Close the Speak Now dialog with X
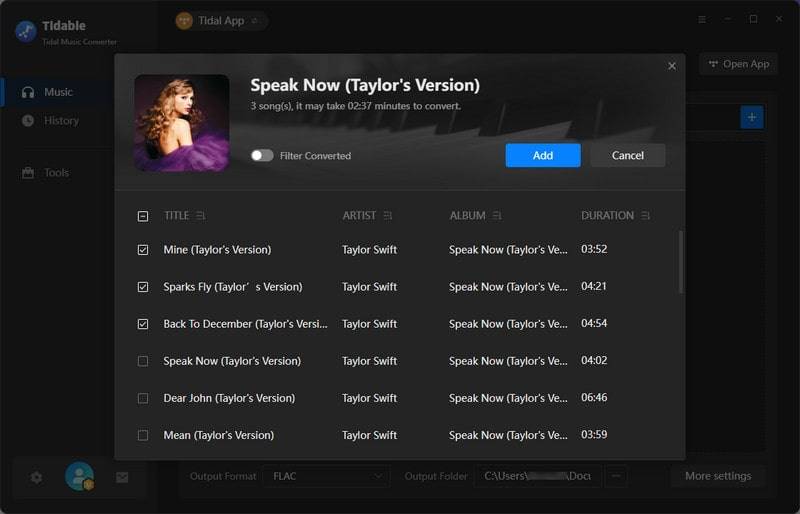The height and width of the screenshot is (514, 800). point(671,66)
